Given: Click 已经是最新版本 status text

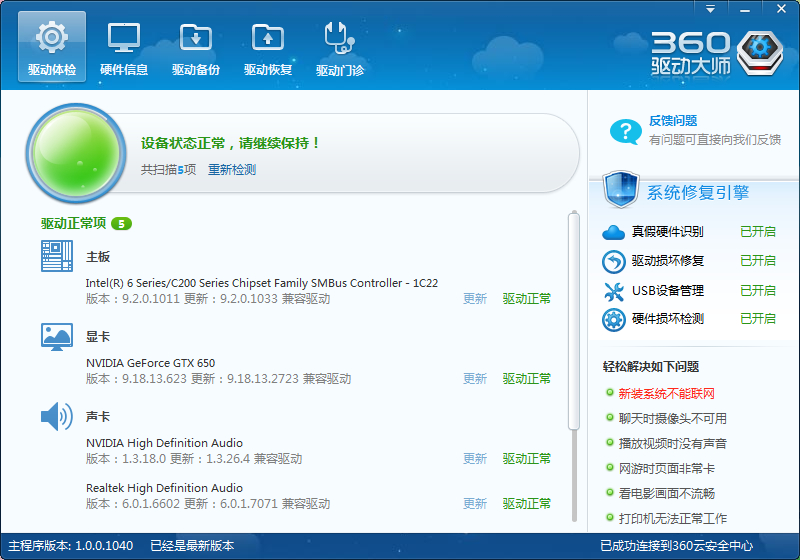Looking at the screenshot, I should 192,546.
